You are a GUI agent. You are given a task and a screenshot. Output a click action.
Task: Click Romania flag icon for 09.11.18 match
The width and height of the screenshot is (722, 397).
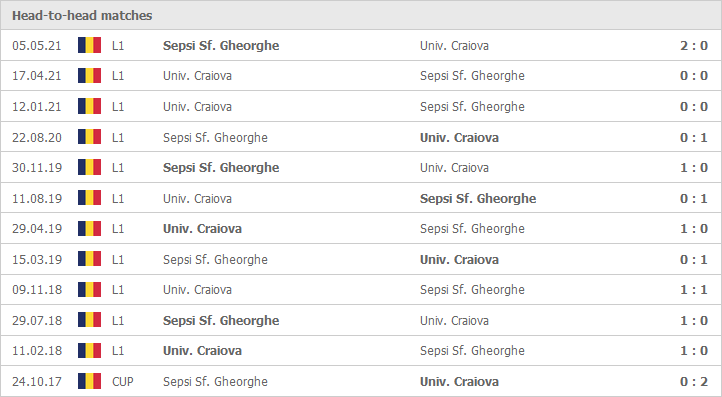tap(89, 290)
